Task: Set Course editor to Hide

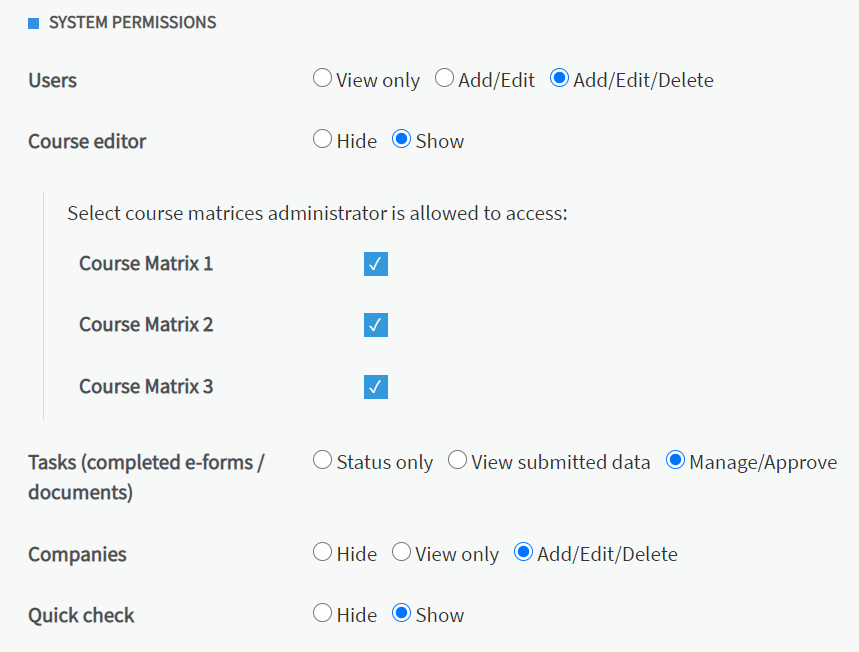Action: click(322, 140)
